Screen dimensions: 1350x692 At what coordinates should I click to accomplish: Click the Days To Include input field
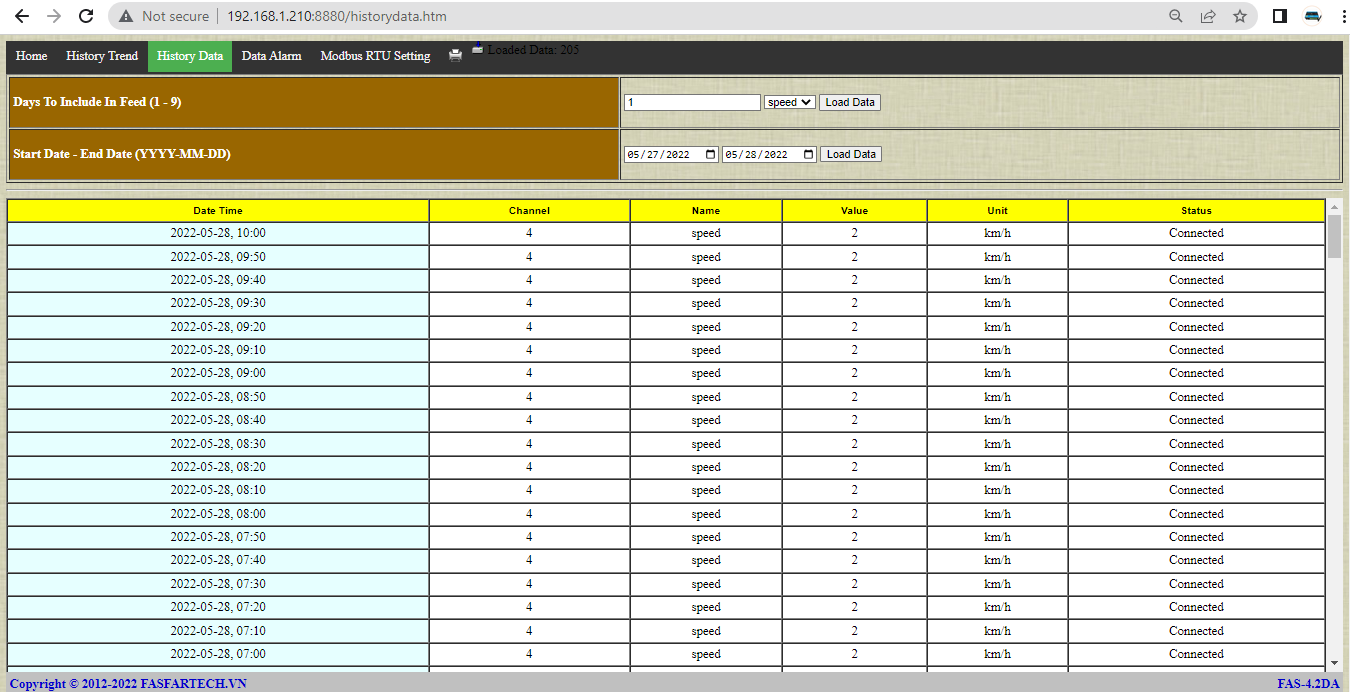pyautogui.click(x=692, y=102)
